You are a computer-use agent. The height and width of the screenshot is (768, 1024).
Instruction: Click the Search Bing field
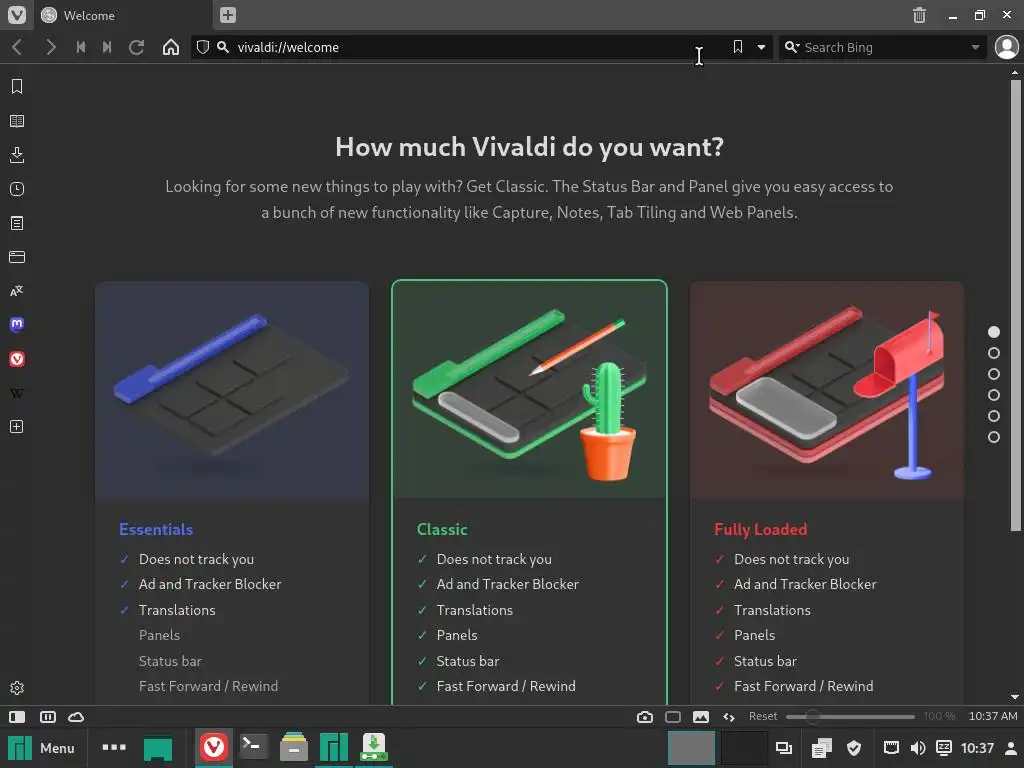tap(882, 47)
